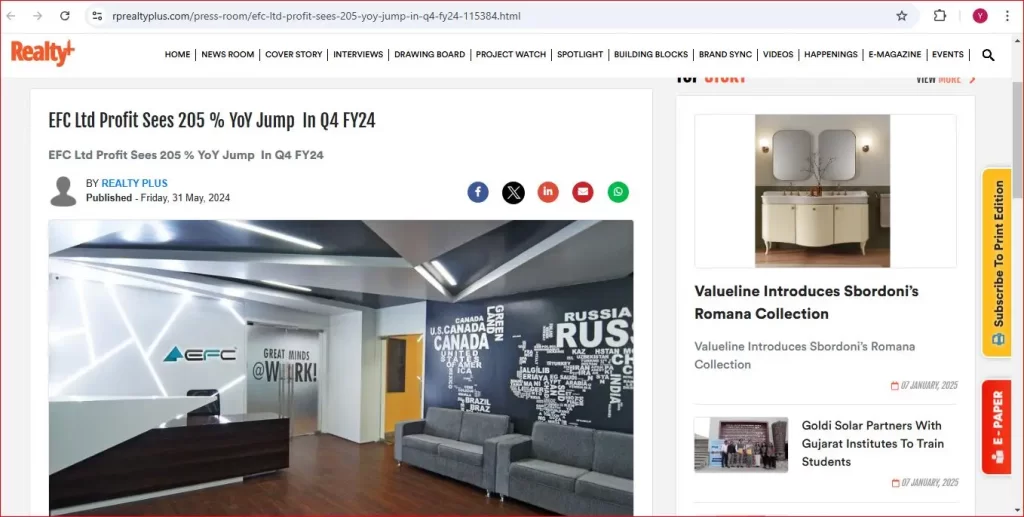Open the HAPPENINGS menu item
The image size is (1024, 517).
[831, 54]
